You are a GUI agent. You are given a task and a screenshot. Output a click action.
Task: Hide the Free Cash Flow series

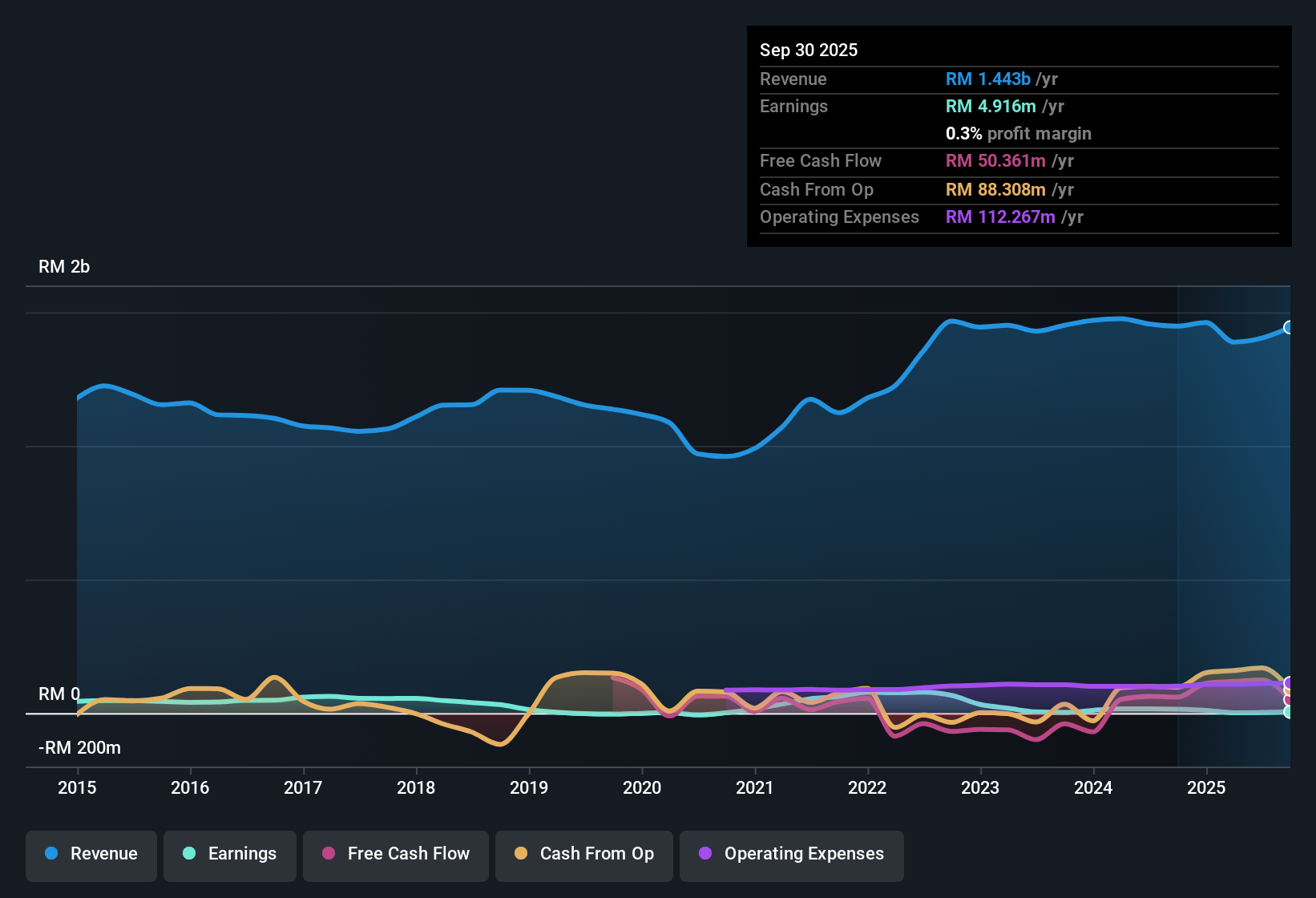tap(395, 854)
